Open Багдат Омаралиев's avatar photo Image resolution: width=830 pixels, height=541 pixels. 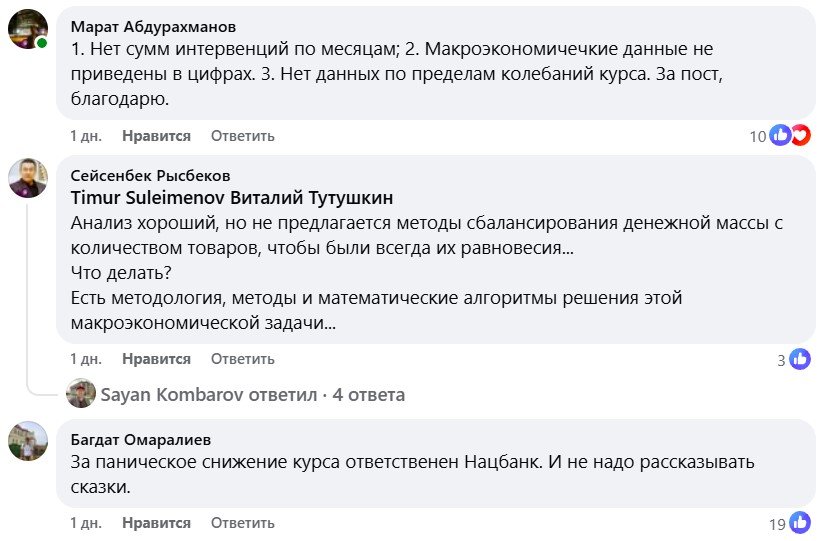pos(28,441)
